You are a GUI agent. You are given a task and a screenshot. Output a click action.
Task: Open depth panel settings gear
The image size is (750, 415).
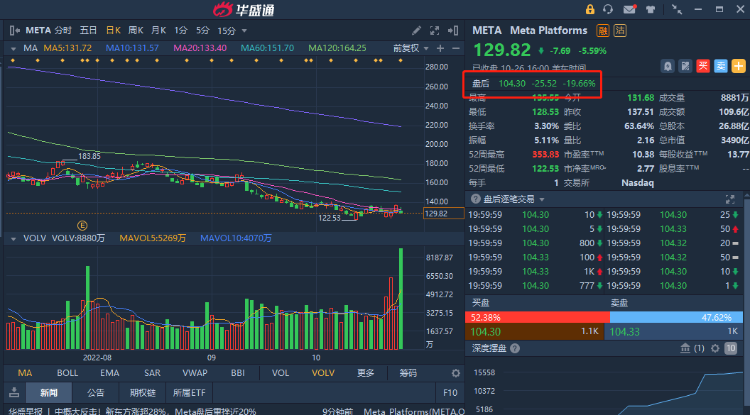click(715, 348)
